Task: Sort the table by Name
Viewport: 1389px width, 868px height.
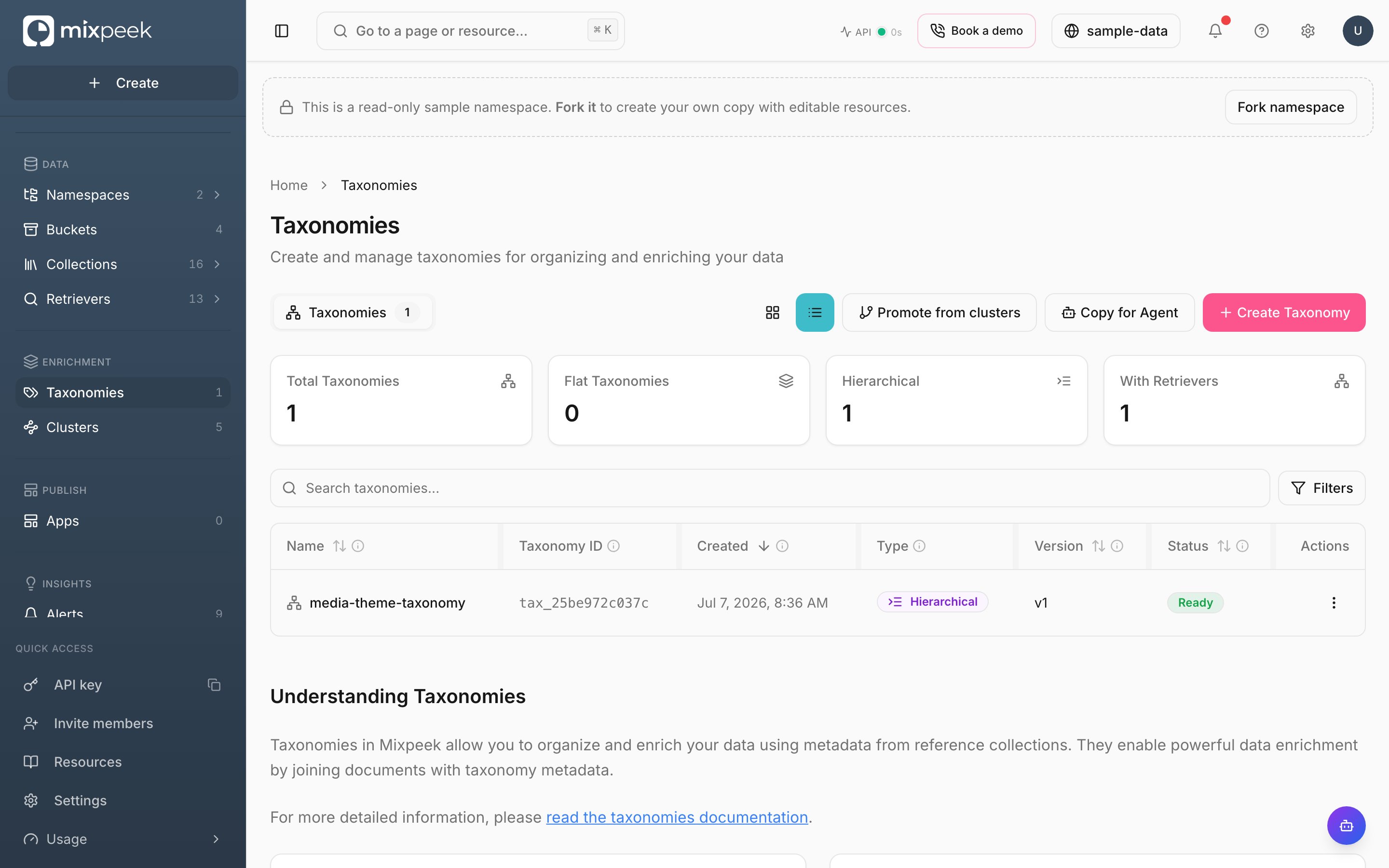Action: click(339, 546)
